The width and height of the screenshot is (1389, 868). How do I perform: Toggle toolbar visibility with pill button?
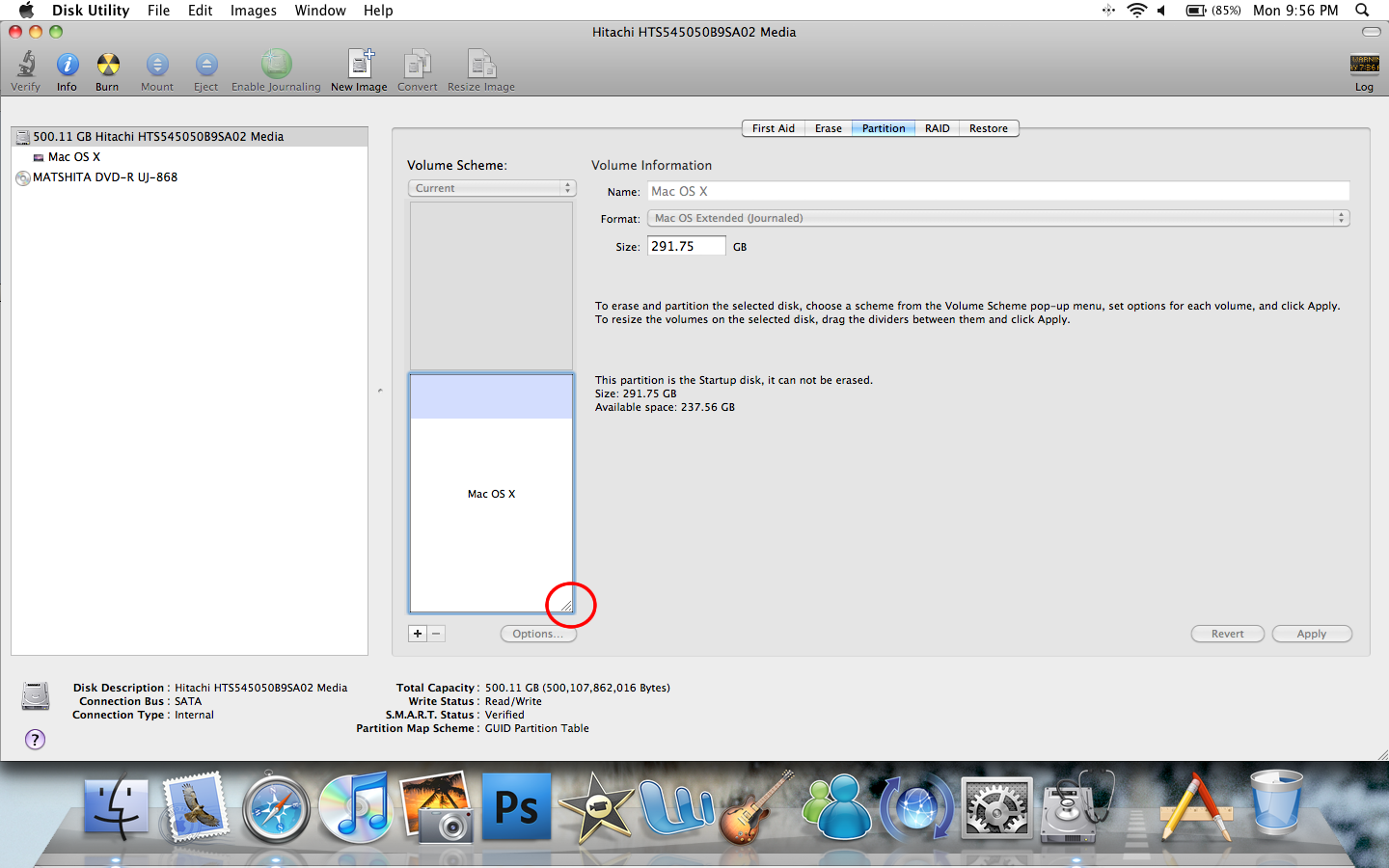(1371, 32)
